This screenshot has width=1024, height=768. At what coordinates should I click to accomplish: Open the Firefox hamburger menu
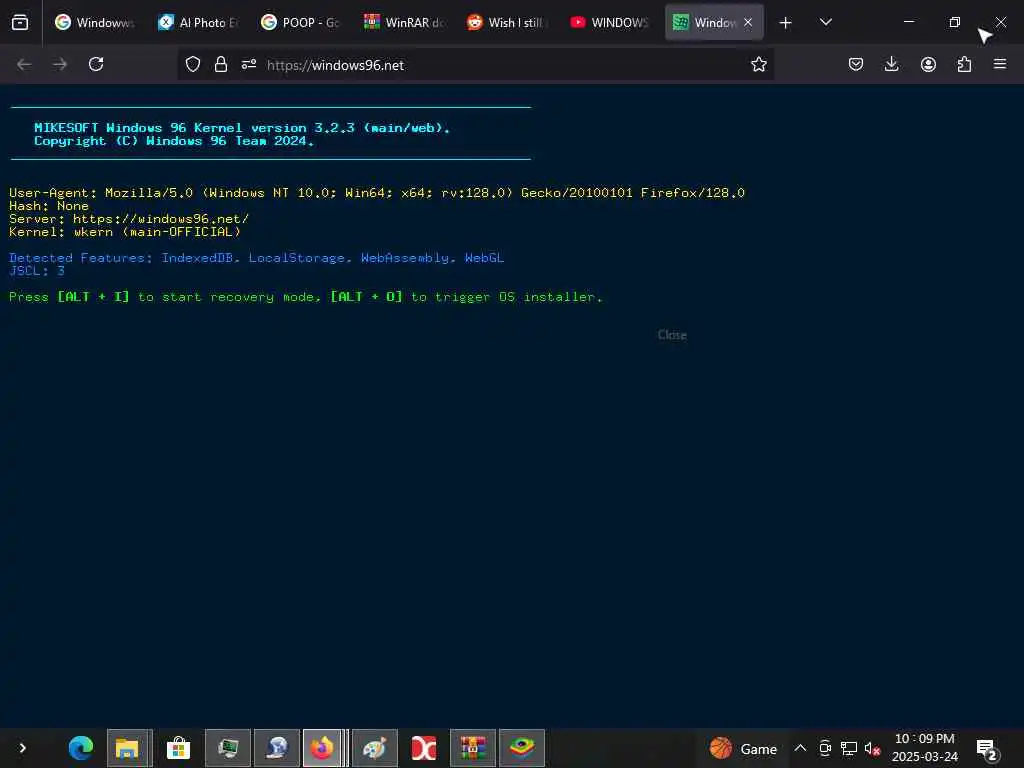pyautogui.click(x=1000, y=64)
